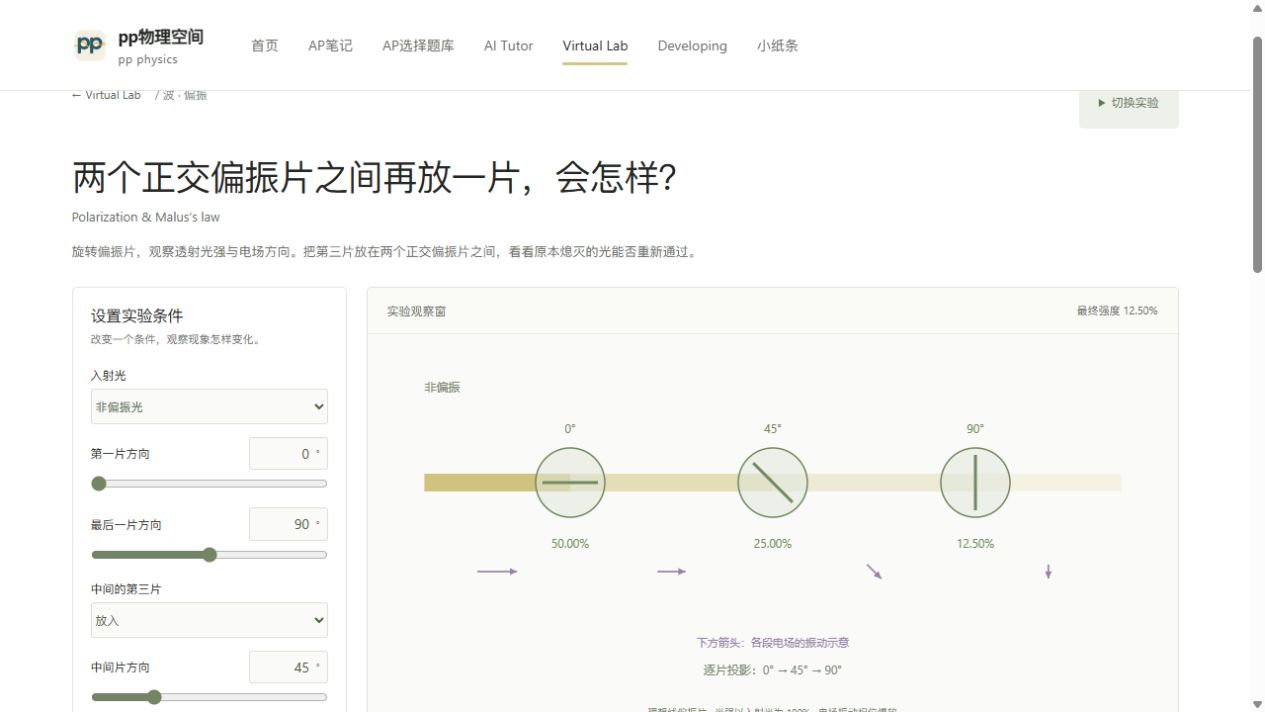Click the 波·偏振 breadcrumb text
The height and width of the screenshot is (712, 1265).
coord(185,95)
